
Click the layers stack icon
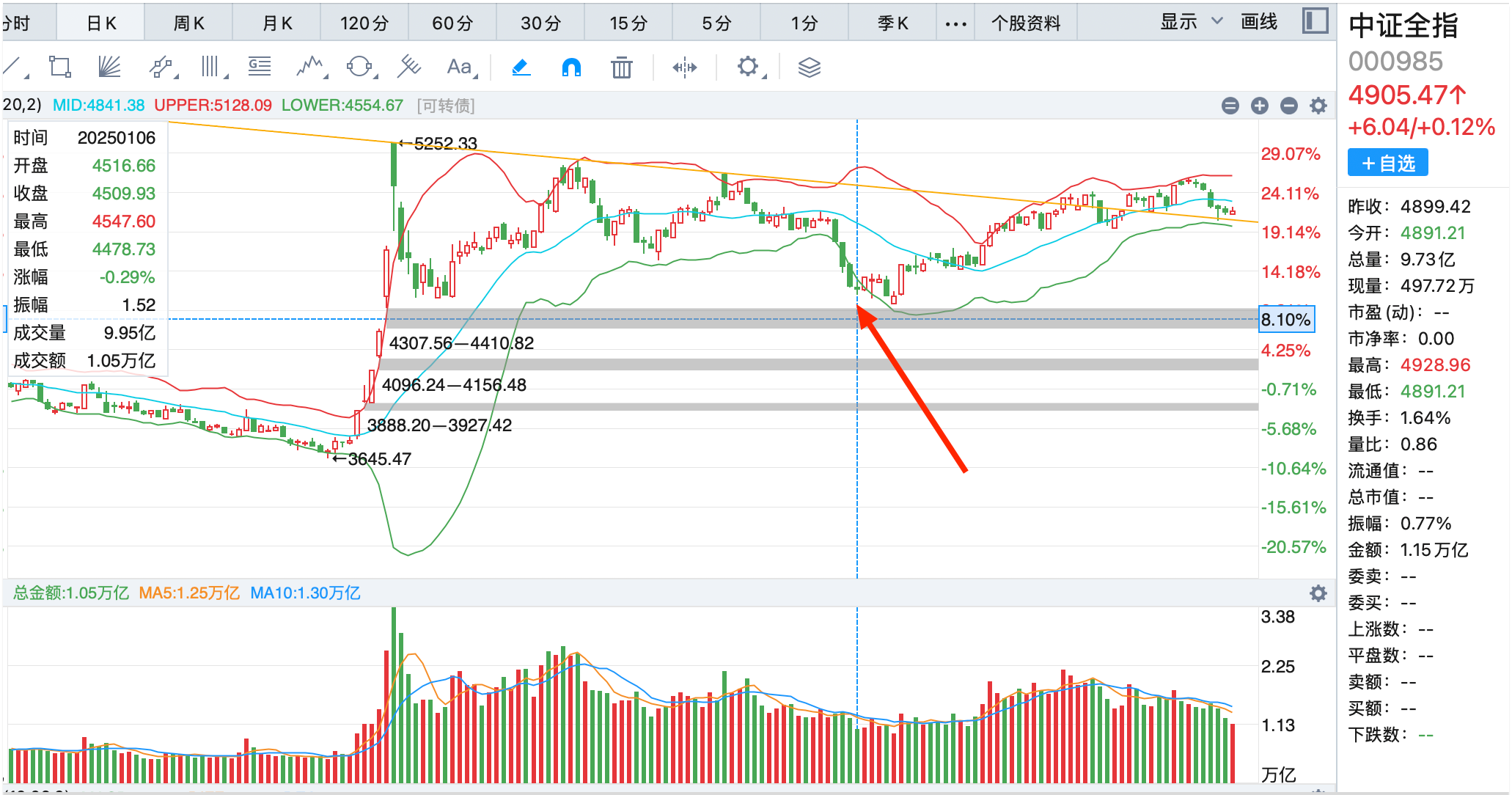tap(809, 67)
